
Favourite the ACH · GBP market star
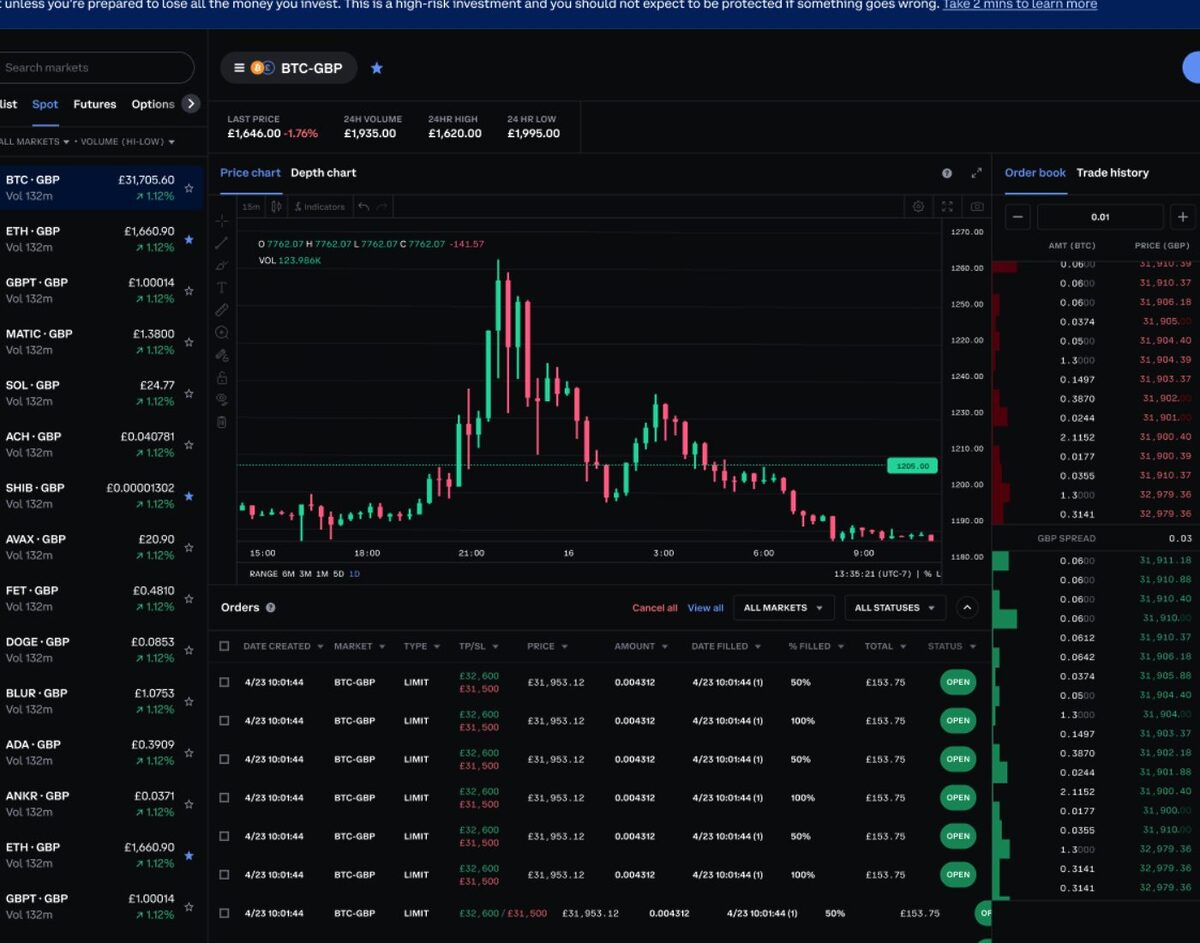189,445
